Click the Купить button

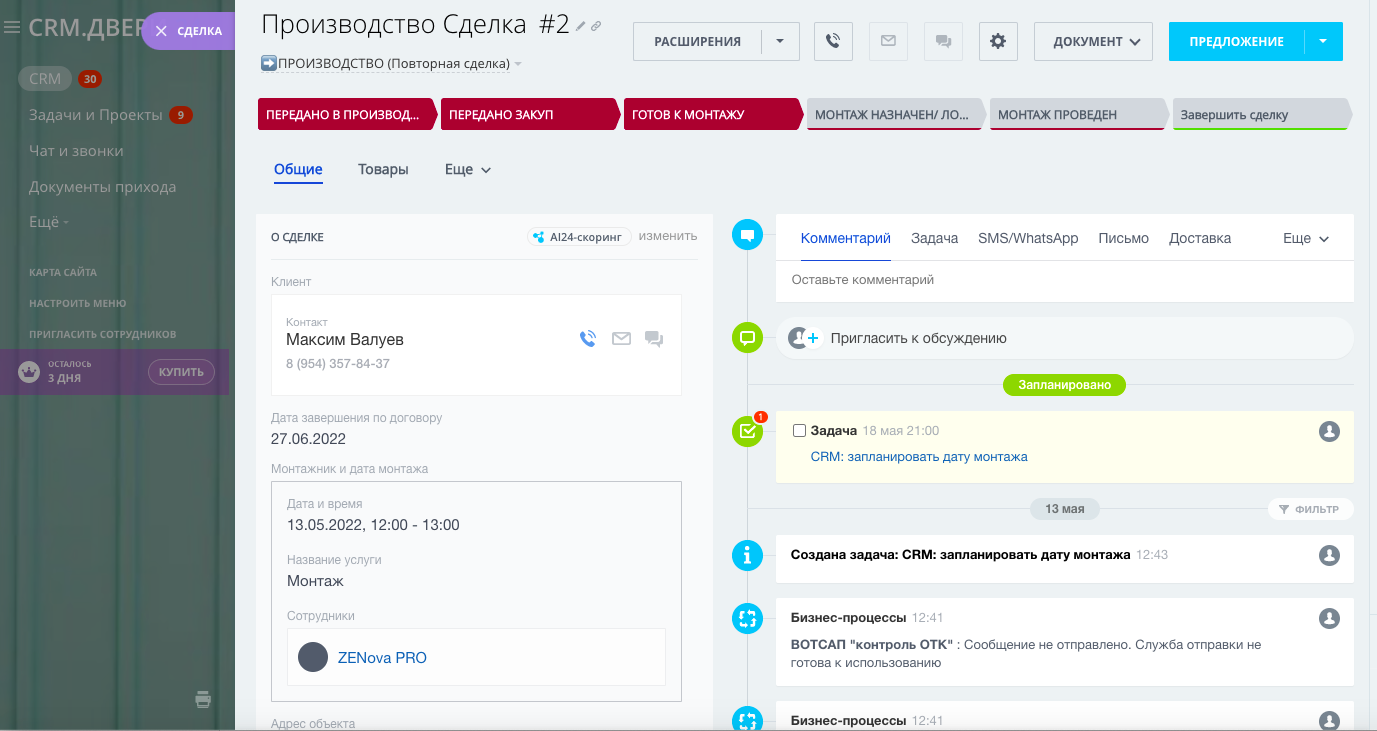(181, 372)
